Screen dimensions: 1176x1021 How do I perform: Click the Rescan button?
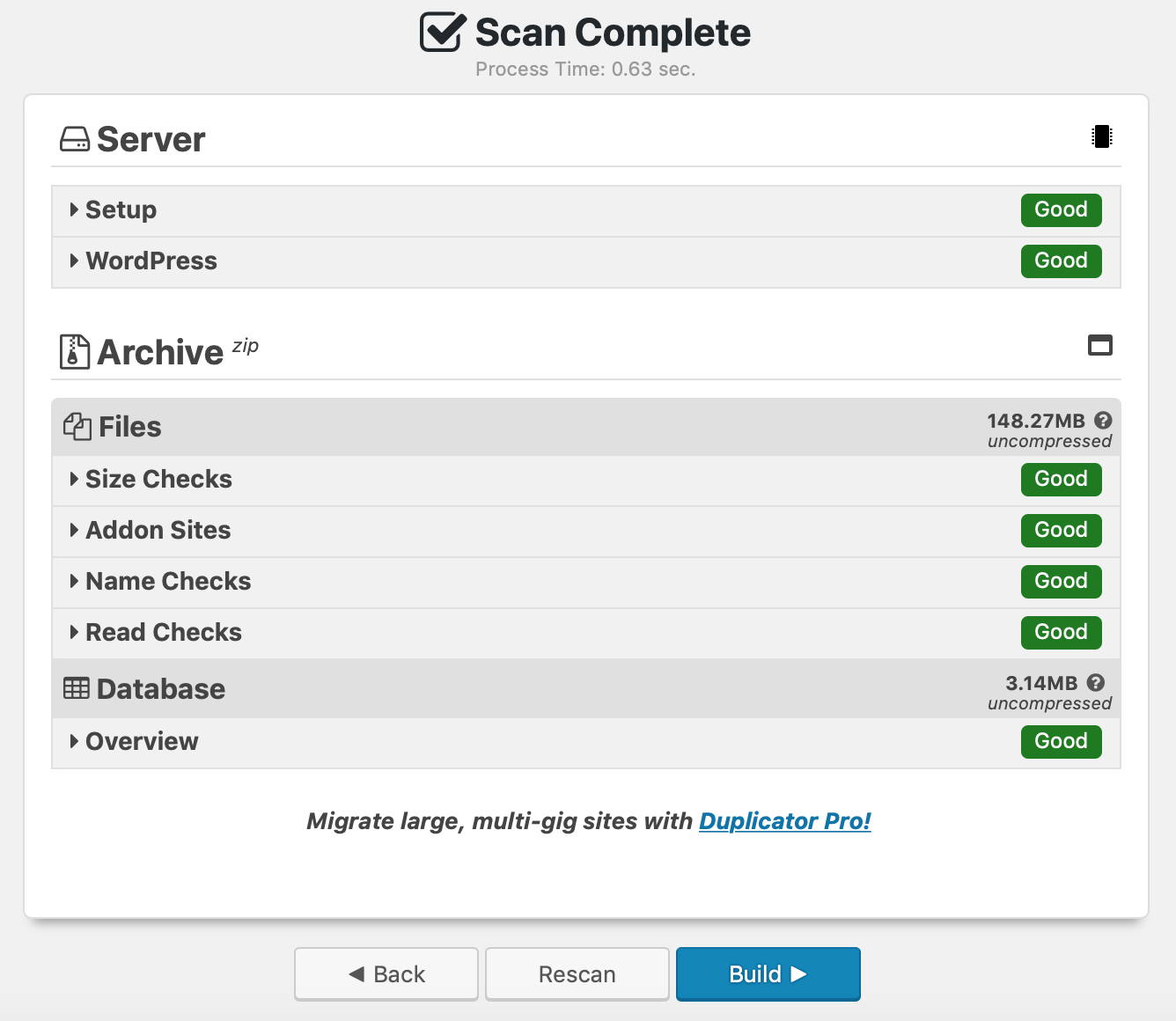(577, 974)
